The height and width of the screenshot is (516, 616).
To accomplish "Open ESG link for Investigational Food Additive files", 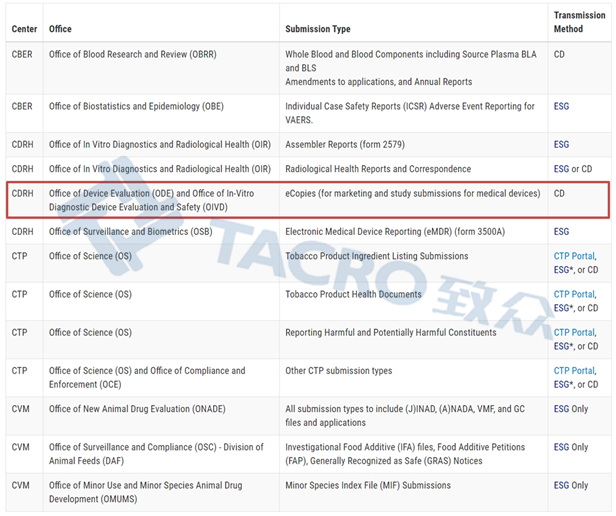I will [561, 446].
